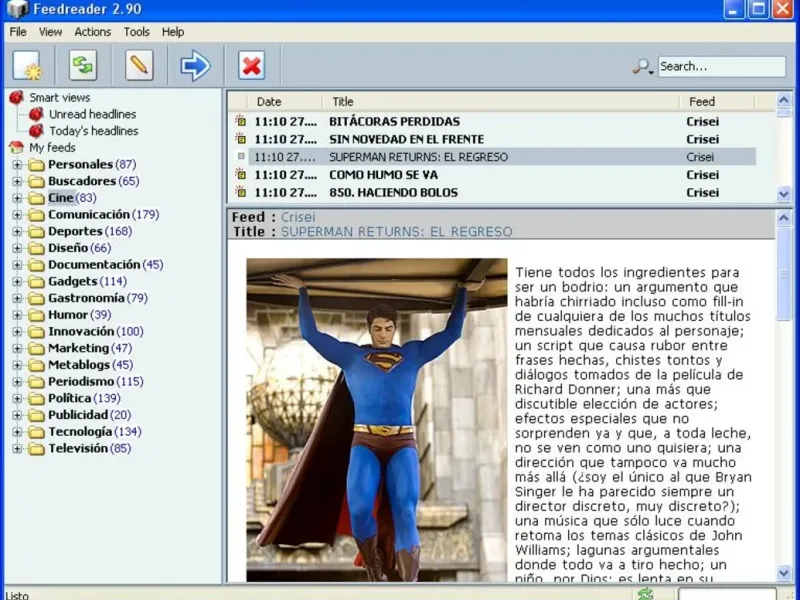The image size is (800, 600).
Task: Click headline list scrollbar up arrow
Action: point(784,100)
